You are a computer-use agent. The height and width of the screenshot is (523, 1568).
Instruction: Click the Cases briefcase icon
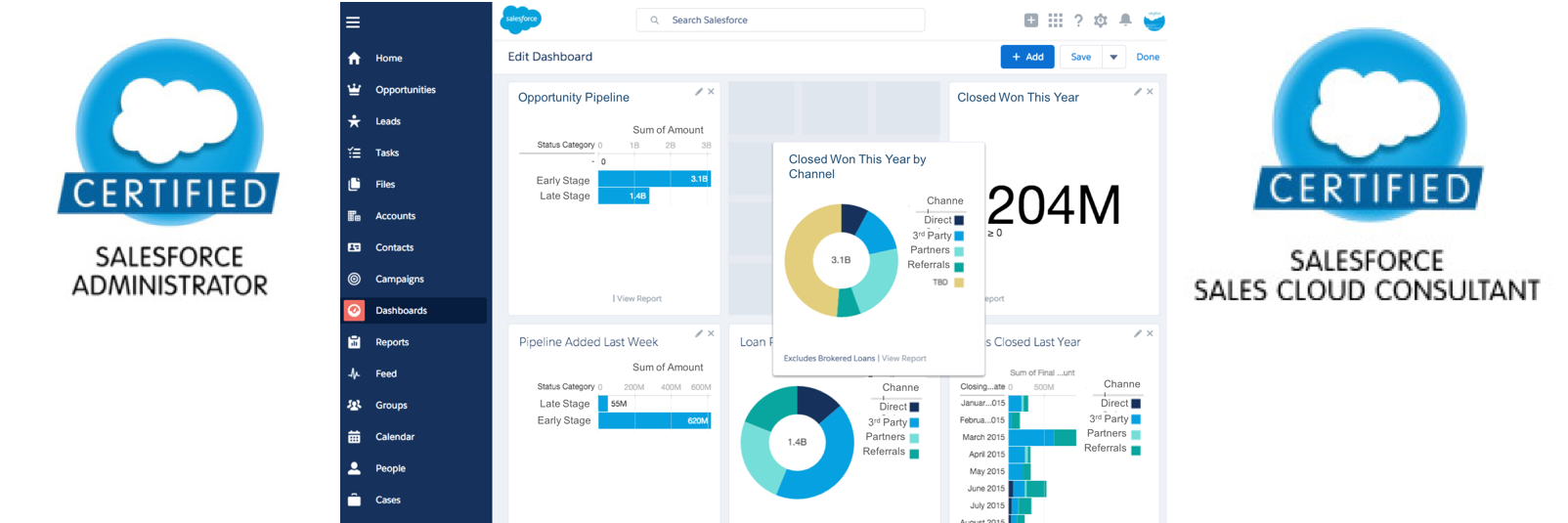click(x=354, y=500)
